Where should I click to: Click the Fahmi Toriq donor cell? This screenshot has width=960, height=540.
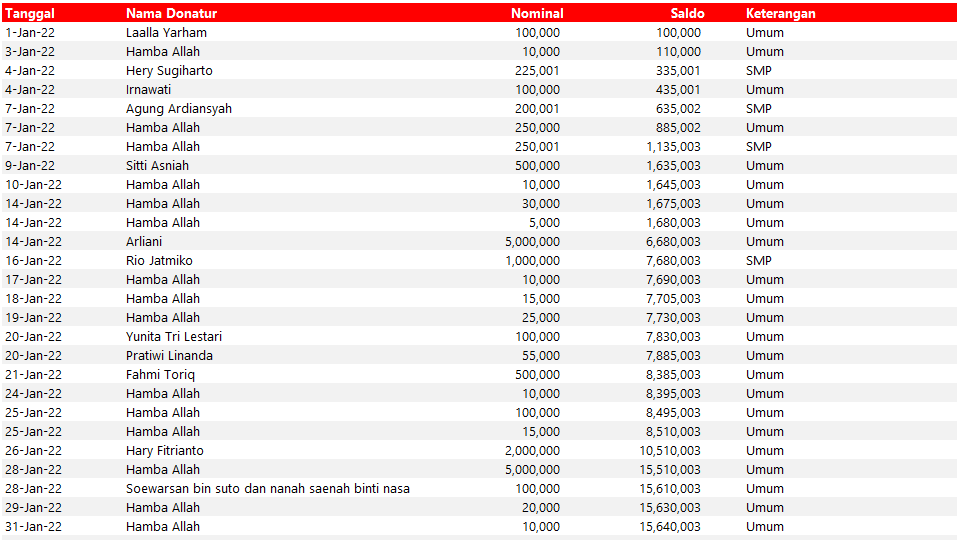[160, 374]
